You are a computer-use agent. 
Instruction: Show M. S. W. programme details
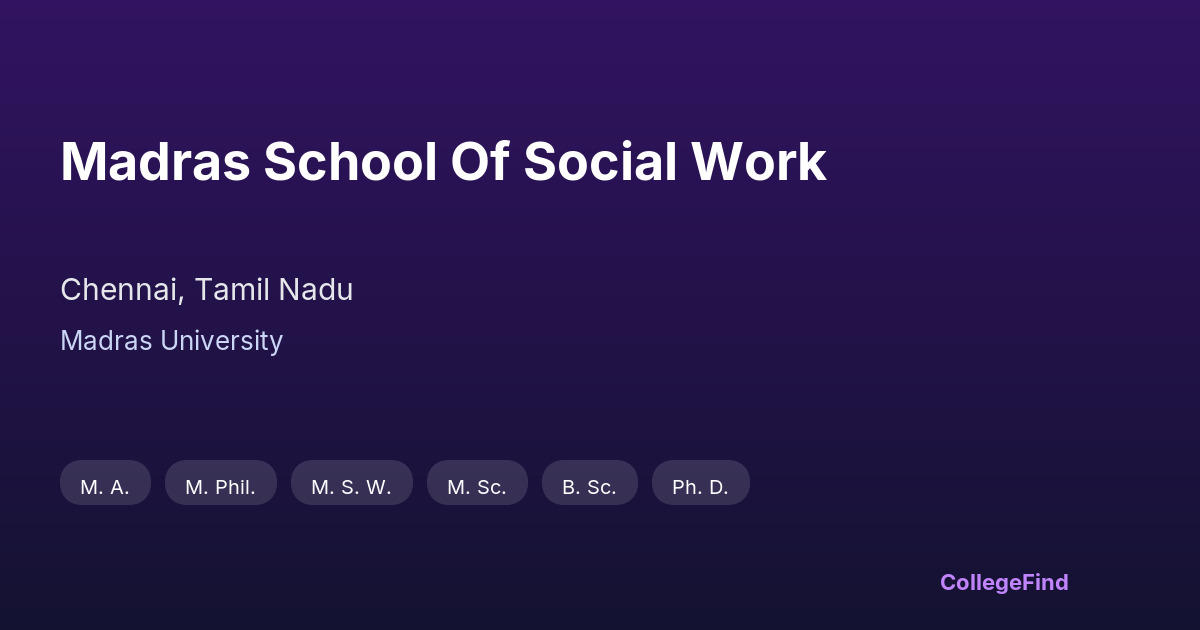[351, 487]
